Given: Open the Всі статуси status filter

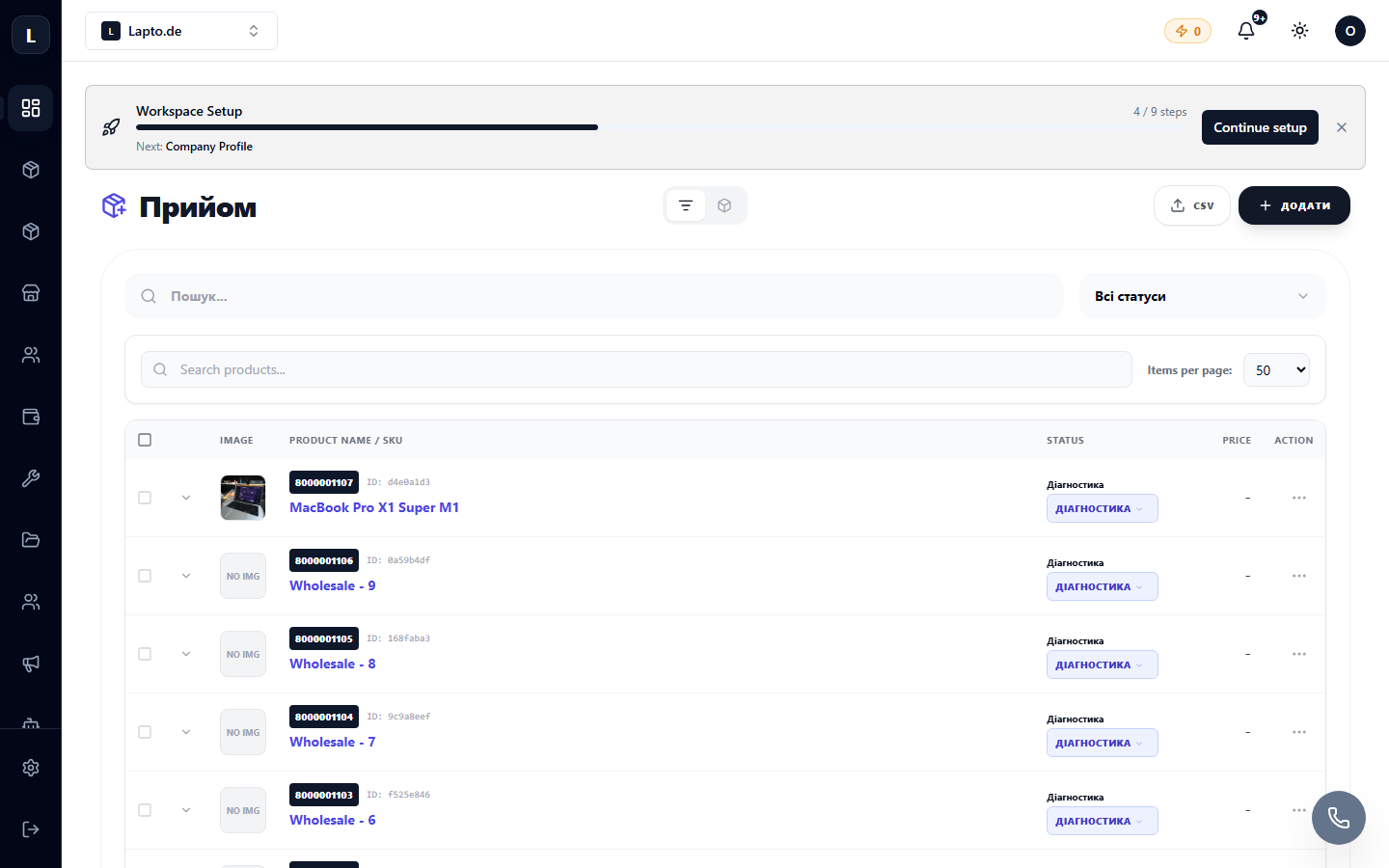Looking at the screenshot, I should [1202, 296].
